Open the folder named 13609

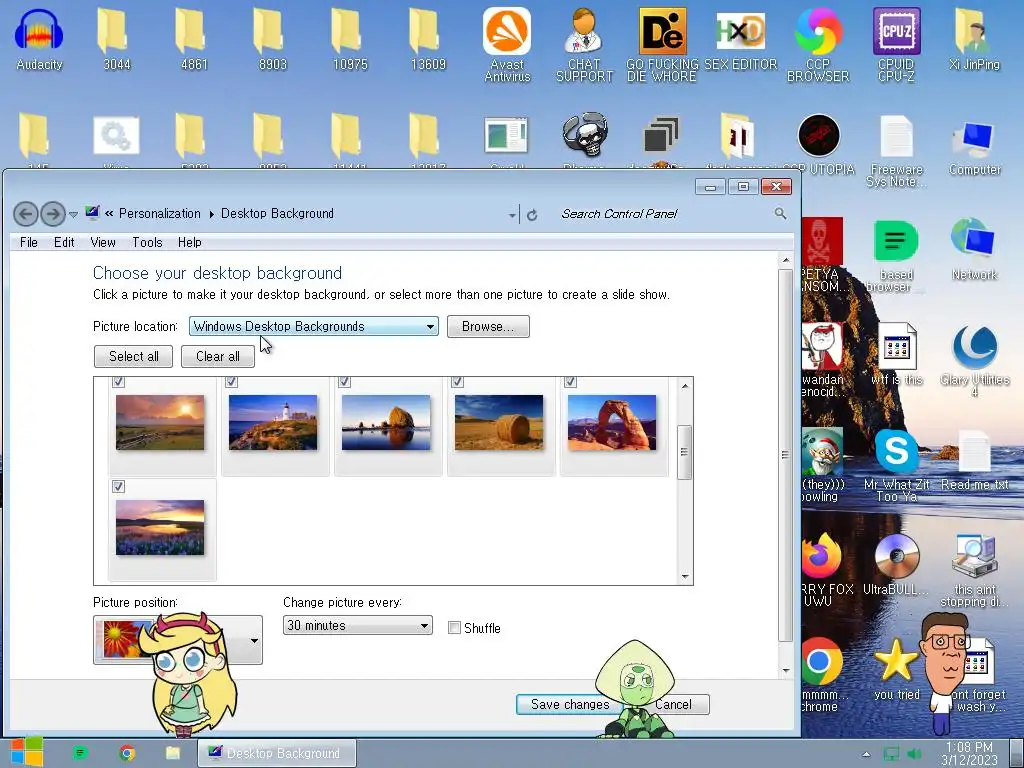[428, 39]
